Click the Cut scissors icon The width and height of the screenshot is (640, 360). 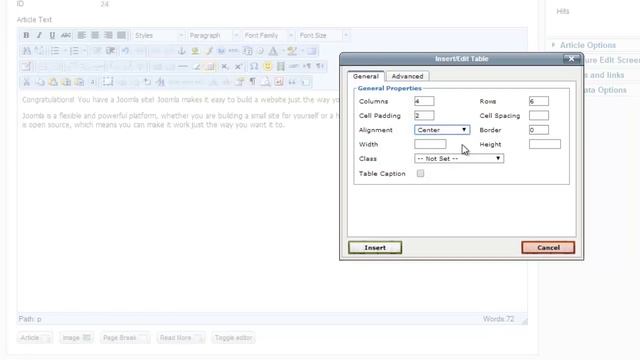[x=27, y=82]
